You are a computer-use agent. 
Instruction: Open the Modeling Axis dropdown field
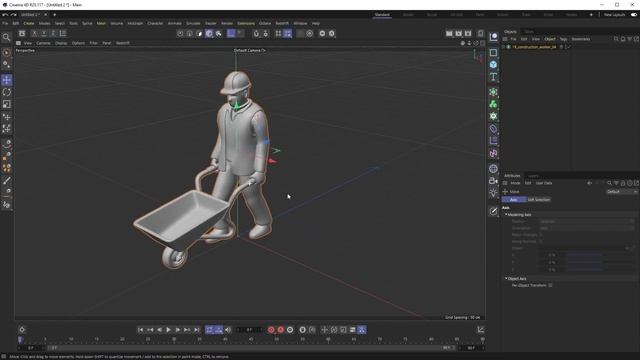[587, 222]
